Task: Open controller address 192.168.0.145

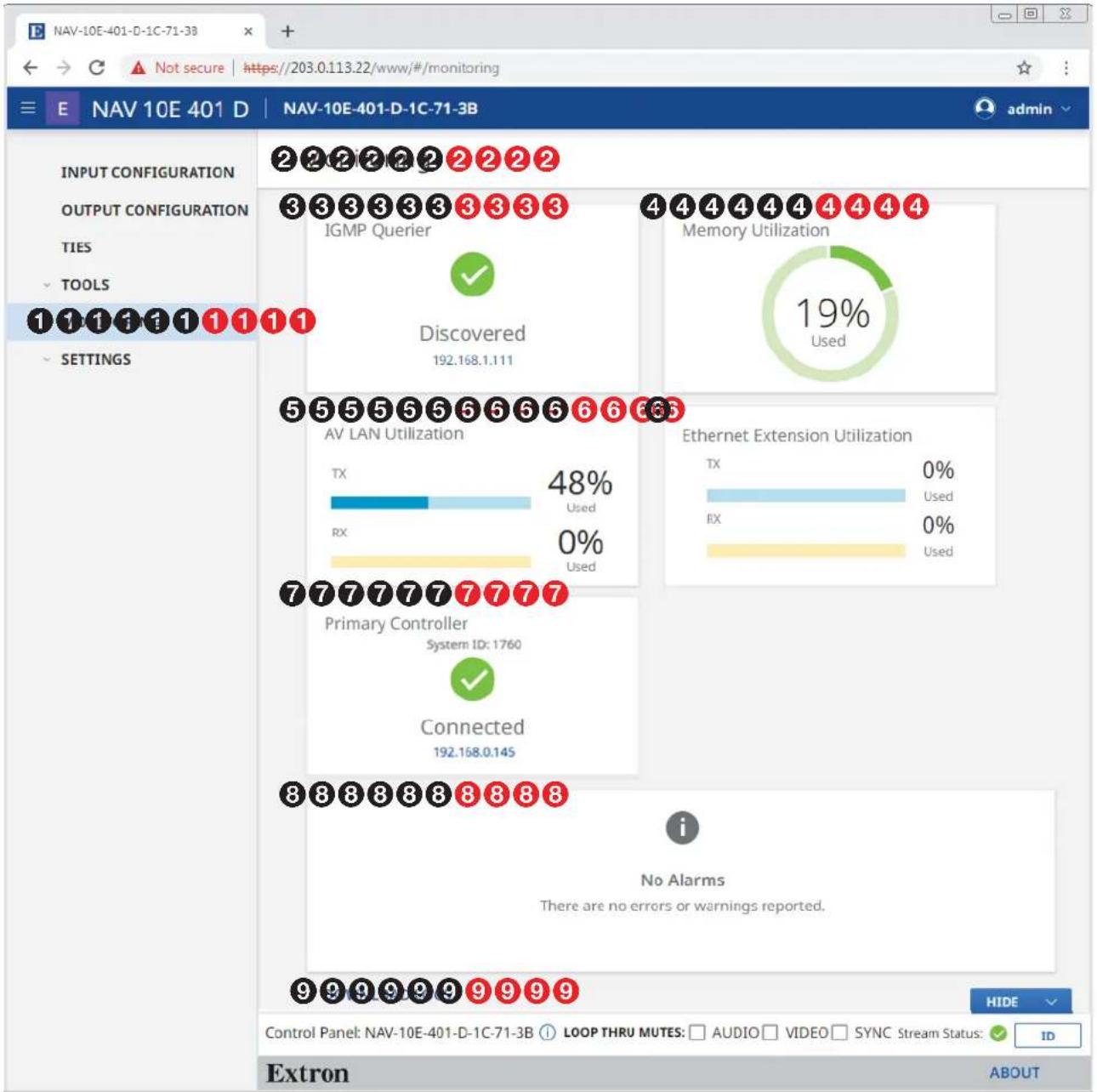Action: [474, 752]
